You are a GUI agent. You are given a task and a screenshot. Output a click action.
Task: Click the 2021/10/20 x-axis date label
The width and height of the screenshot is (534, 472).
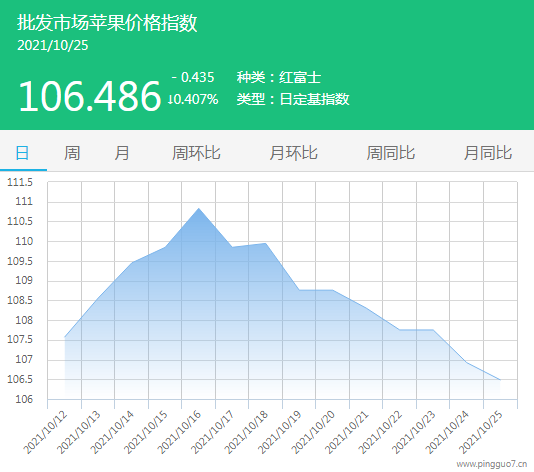click(x=313, y=432)
